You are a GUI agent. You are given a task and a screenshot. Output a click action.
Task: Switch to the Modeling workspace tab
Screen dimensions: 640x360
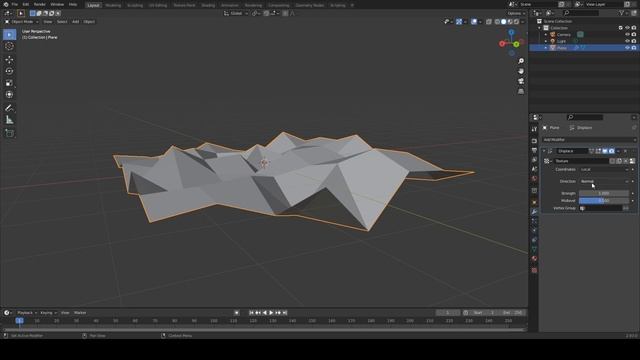113,5
